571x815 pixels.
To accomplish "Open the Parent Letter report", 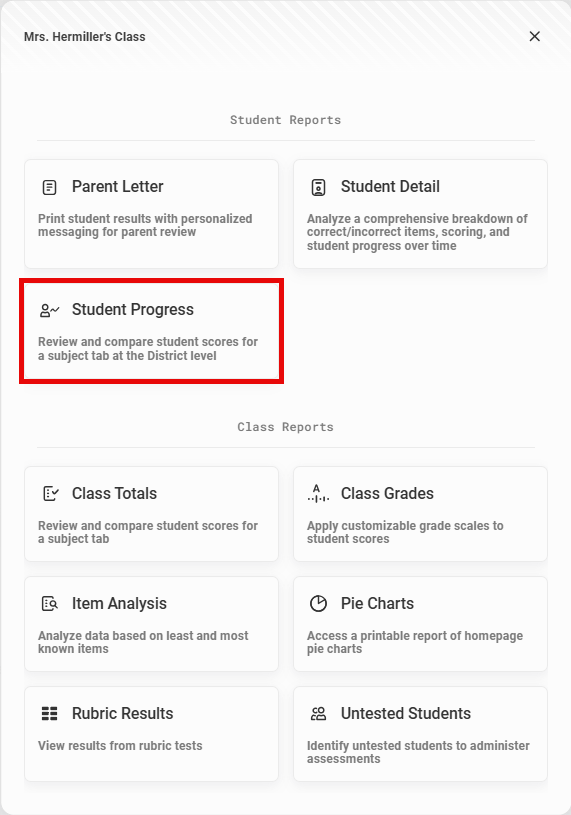I will pyautogui.click(x=151, y=214).
